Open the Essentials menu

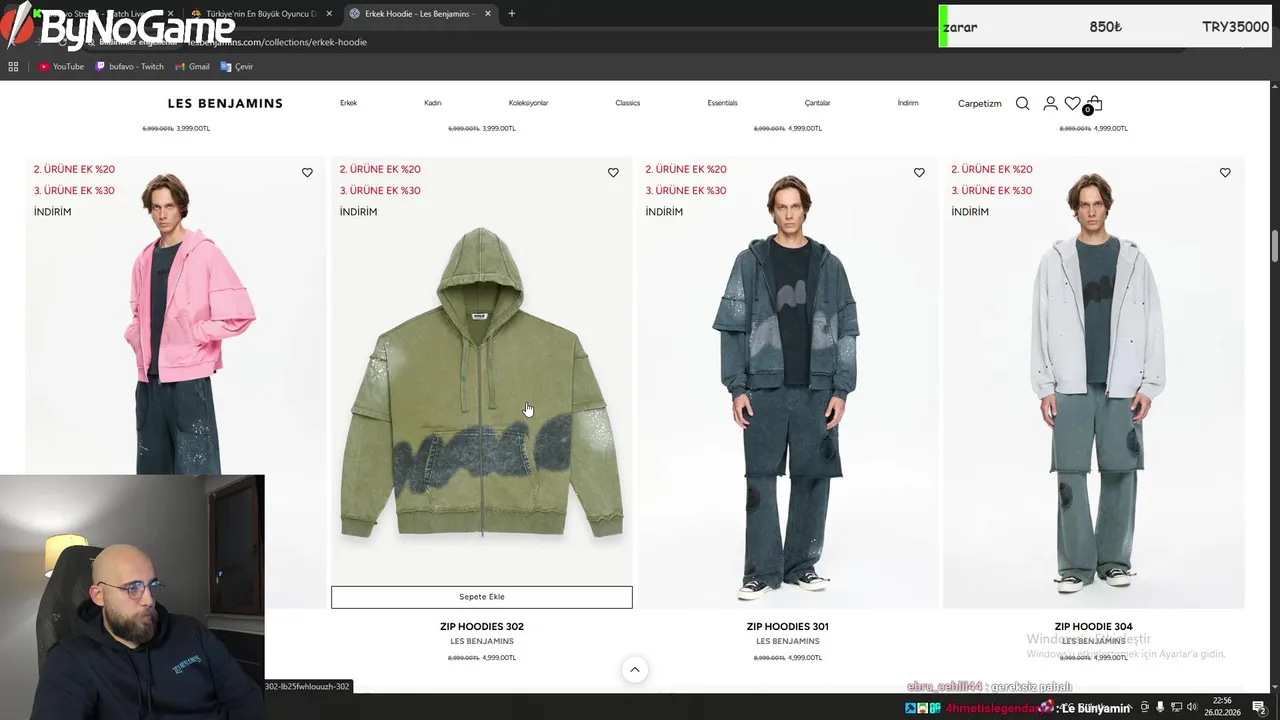(x=722, y=103)
